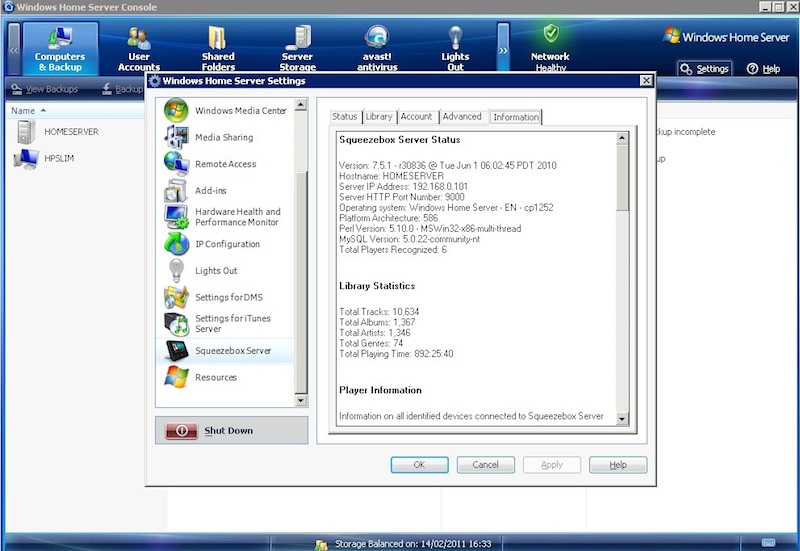The height and width of the screenshot is (551, 800).
Task: Click Storage Balanced status bar entry
Action: [403, 544]
